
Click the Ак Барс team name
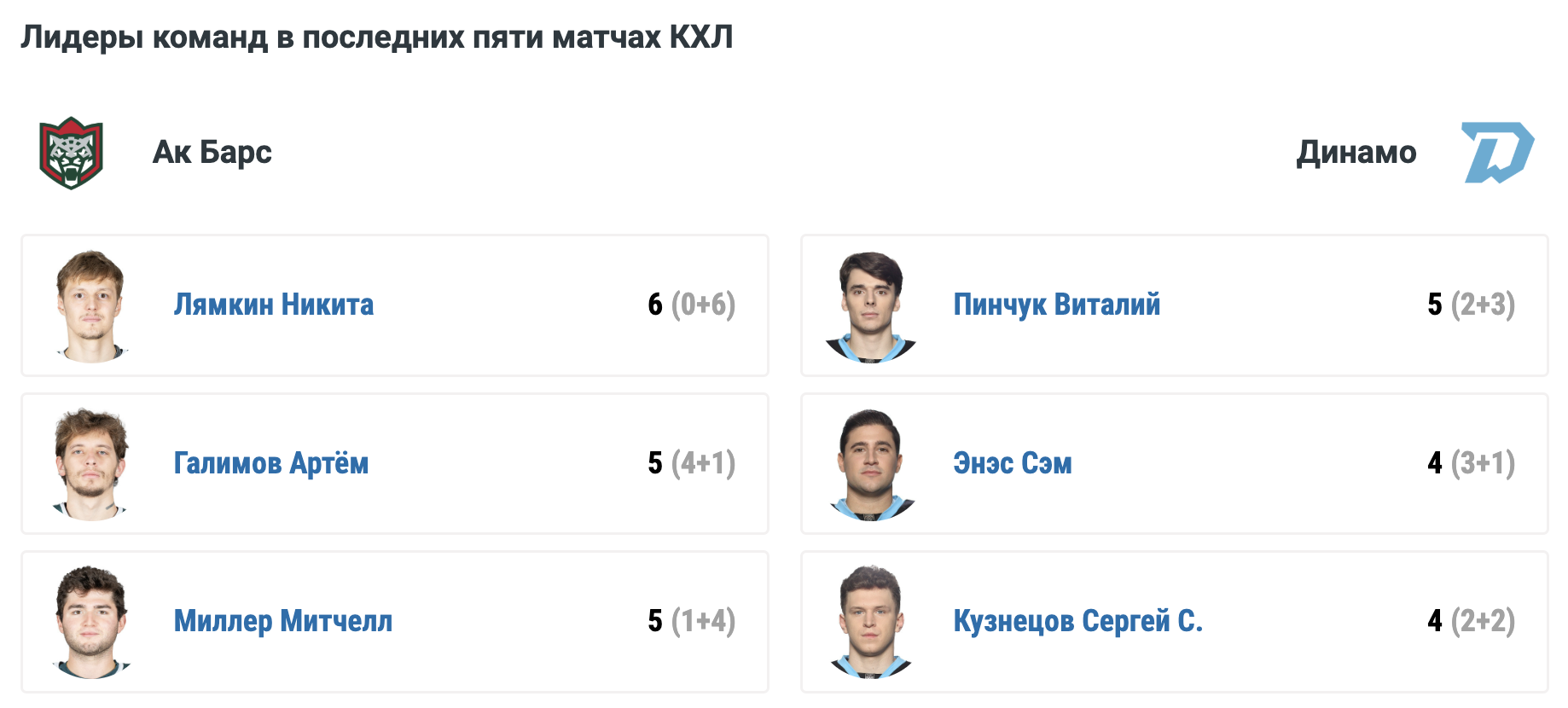point(212,153)
